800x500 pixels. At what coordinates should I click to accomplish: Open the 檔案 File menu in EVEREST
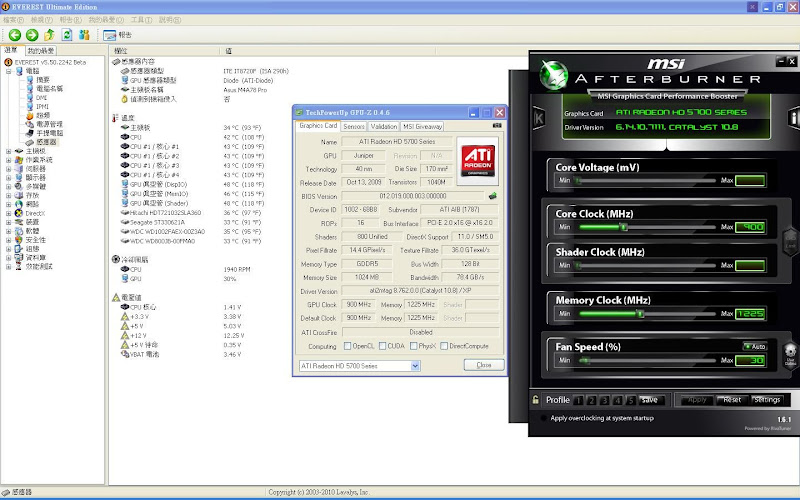pos(13,20)
